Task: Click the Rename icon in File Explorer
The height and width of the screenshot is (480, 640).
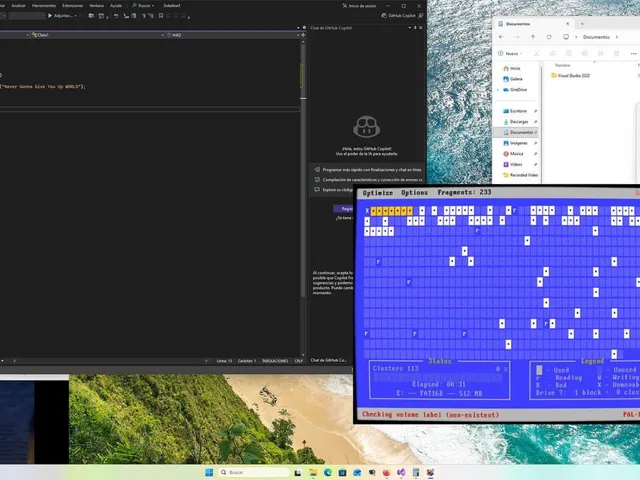Action: [x=584, y=53]
